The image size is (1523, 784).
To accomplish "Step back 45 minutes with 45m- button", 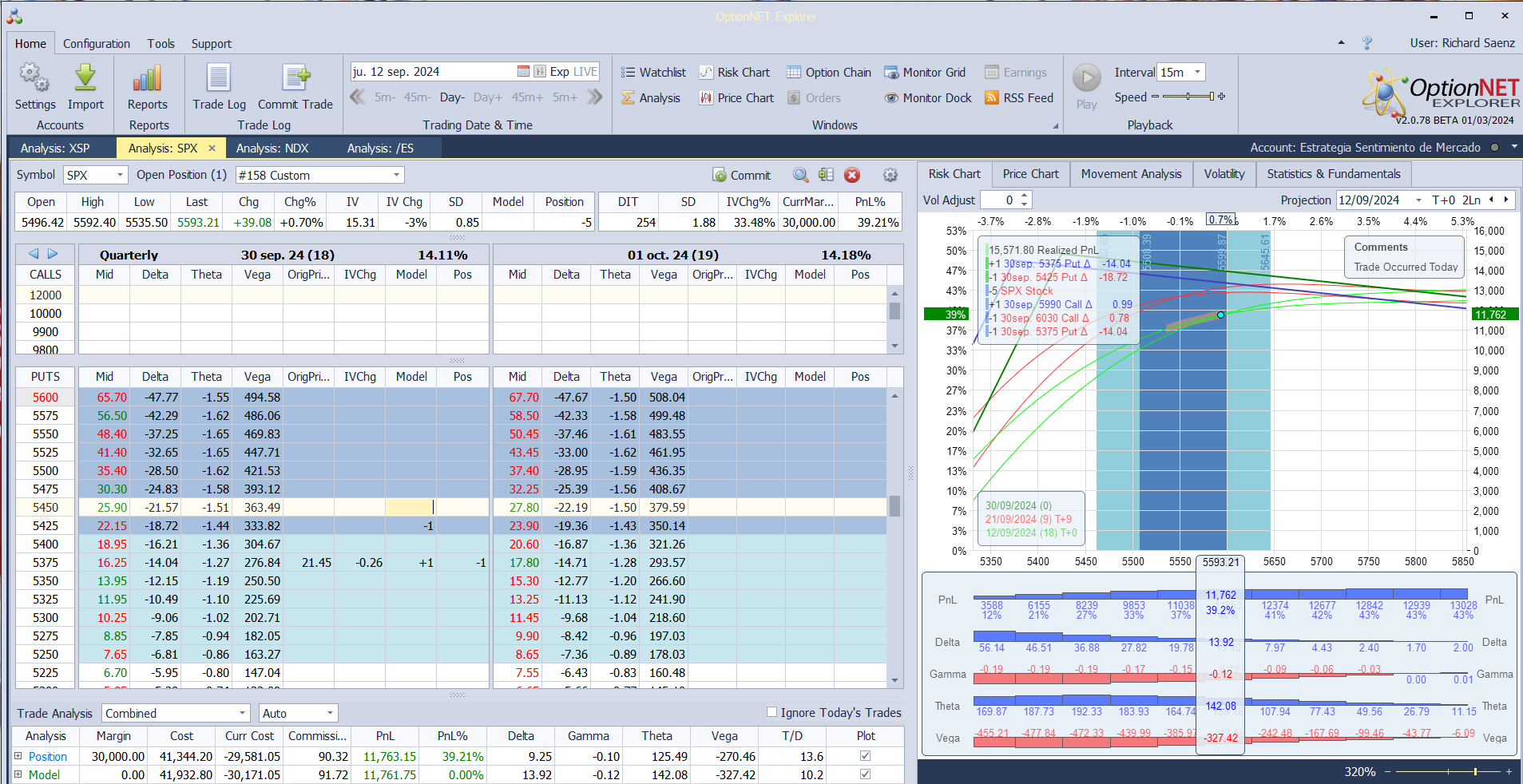I will (418, 97).
